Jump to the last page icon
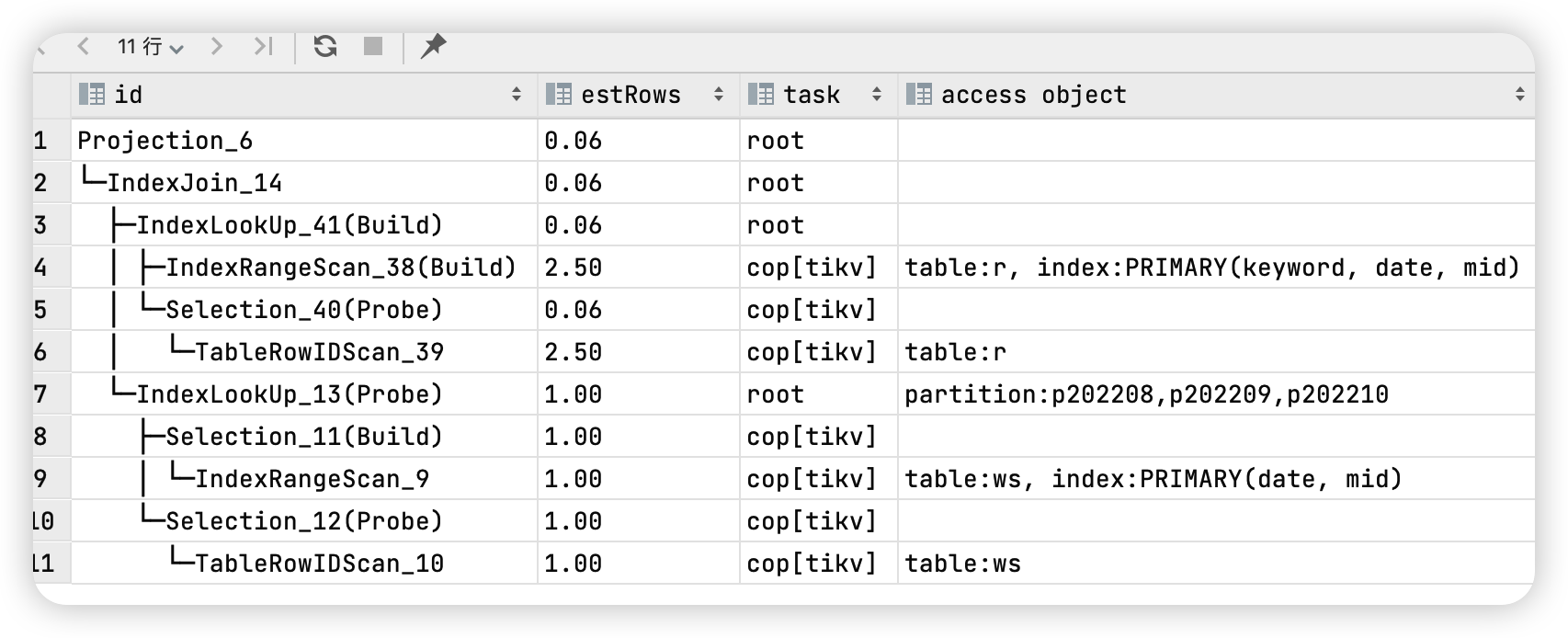 264,46
